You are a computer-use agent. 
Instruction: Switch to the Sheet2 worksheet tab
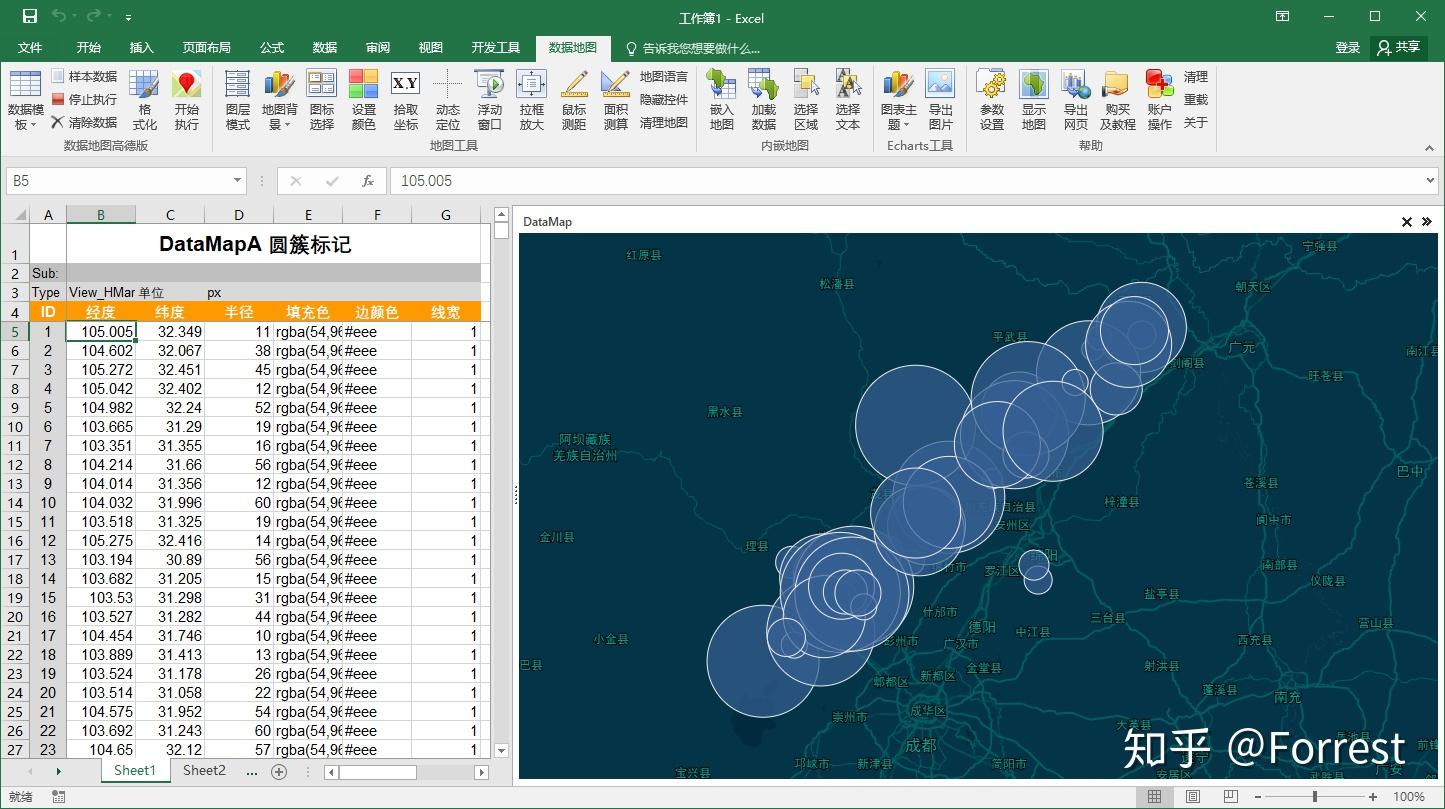204,771
